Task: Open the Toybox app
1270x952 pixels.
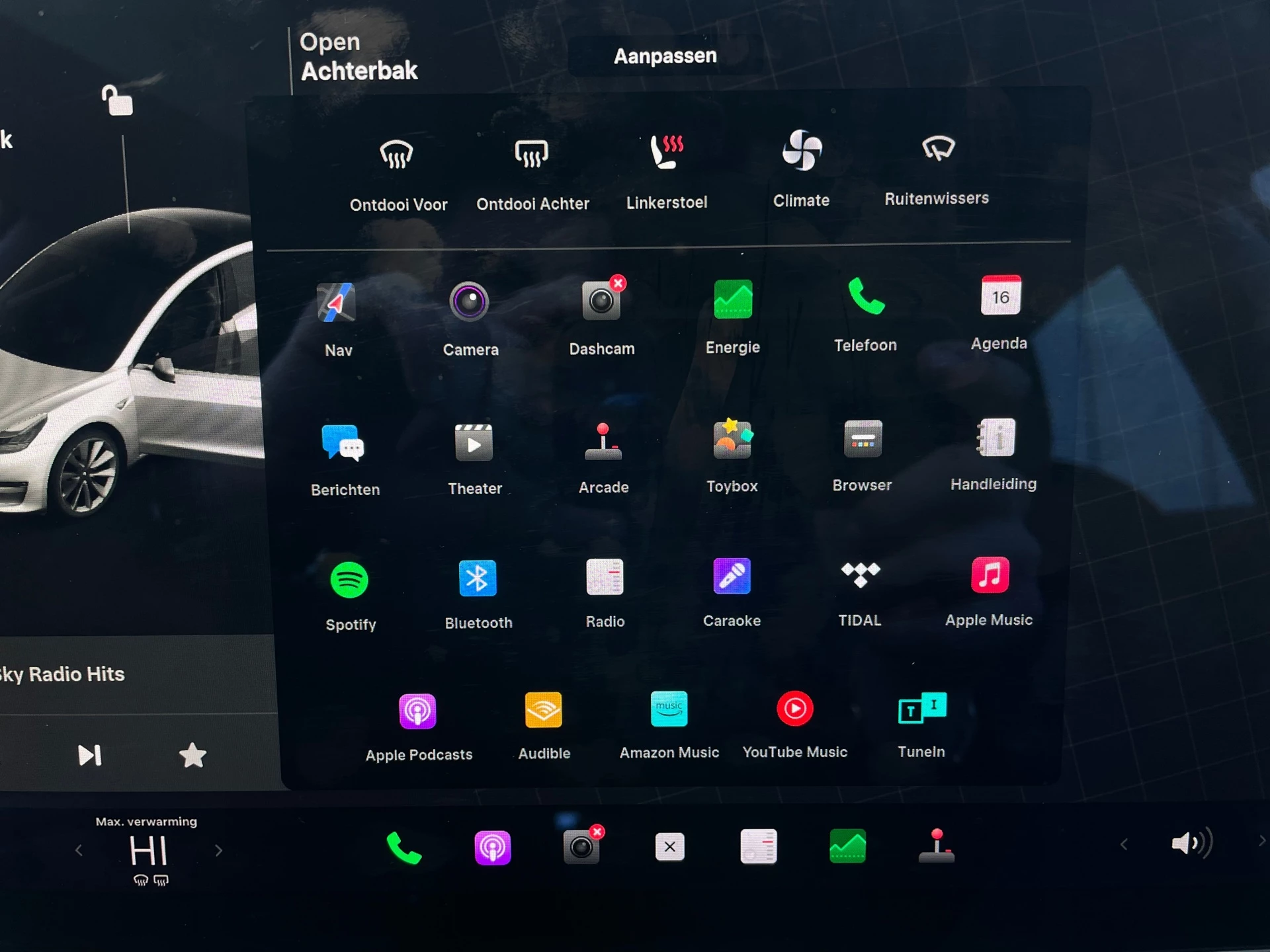Action: tap(732, 440)
